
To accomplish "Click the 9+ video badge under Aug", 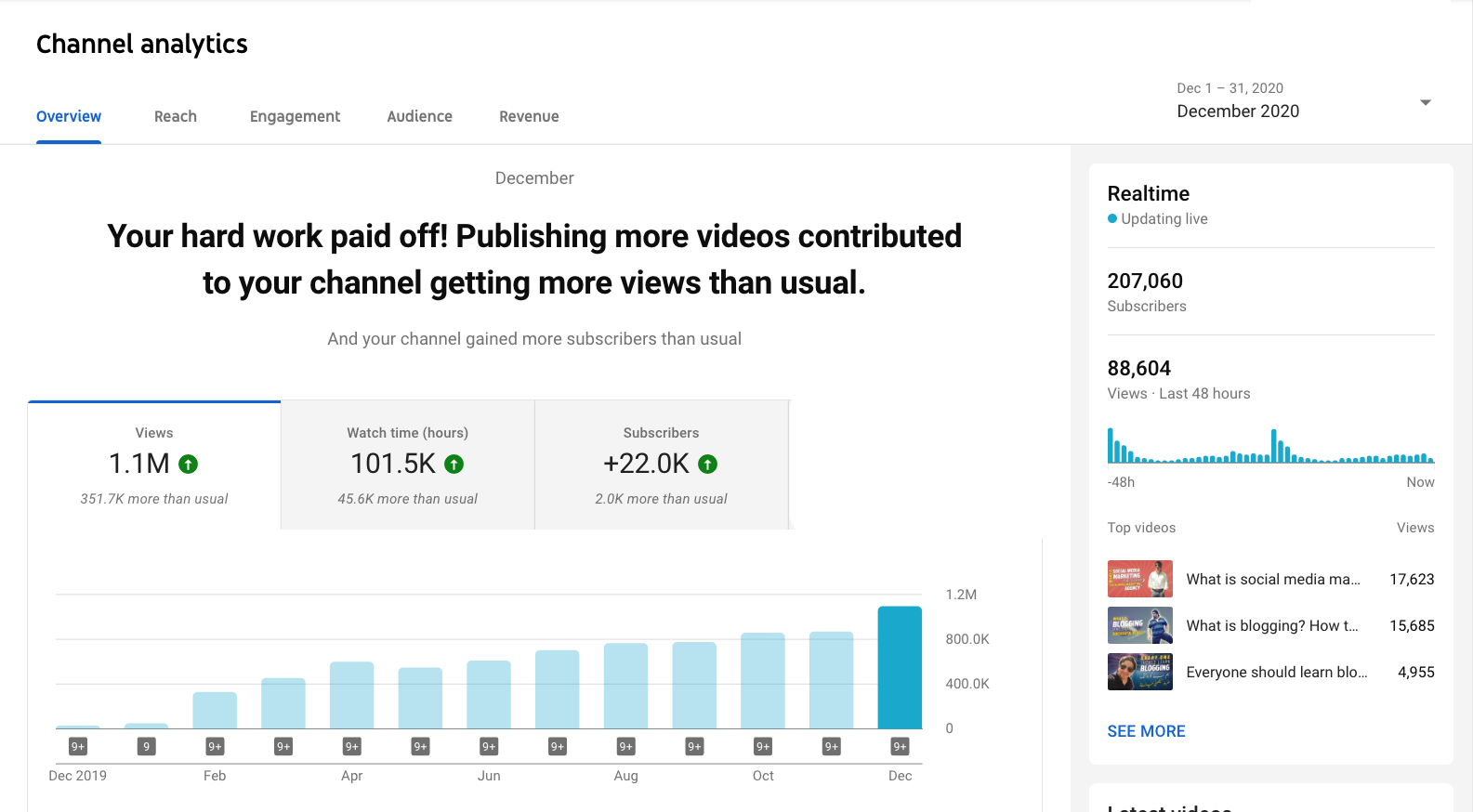I will coord(625,746).
